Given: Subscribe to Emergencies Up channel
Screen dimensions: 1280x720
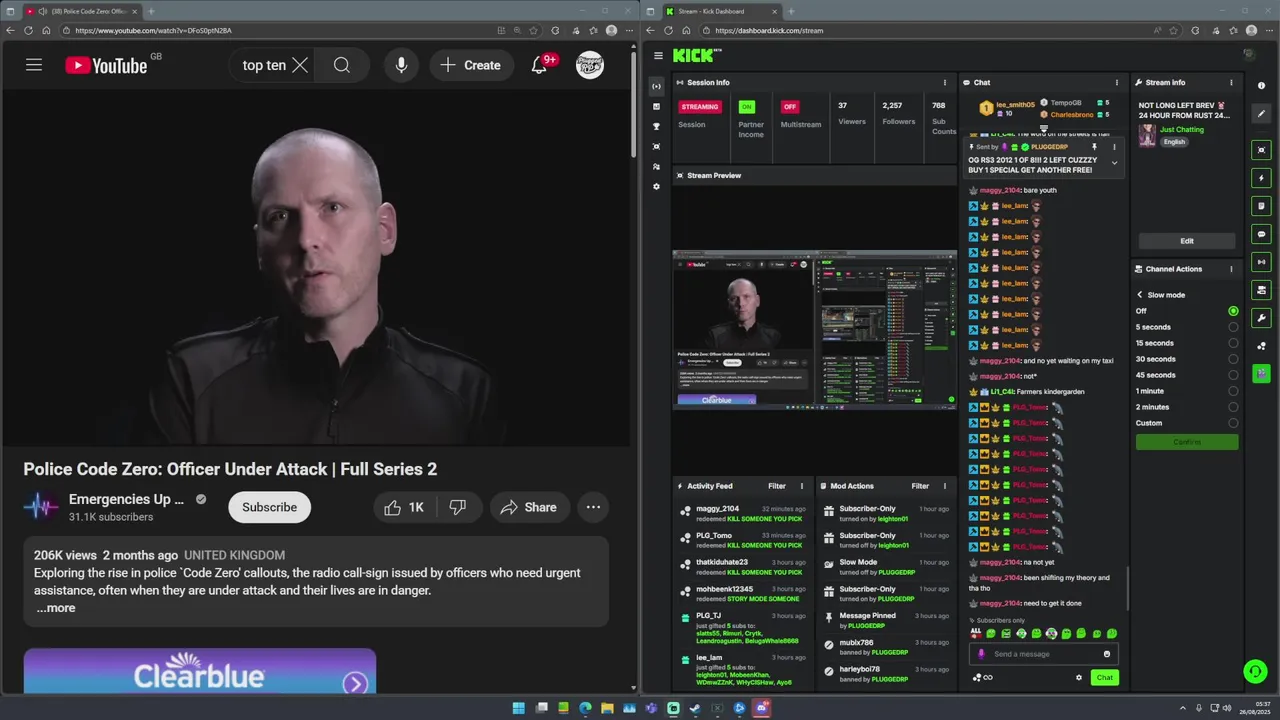Looking at the screenshot, I should 269,507.
